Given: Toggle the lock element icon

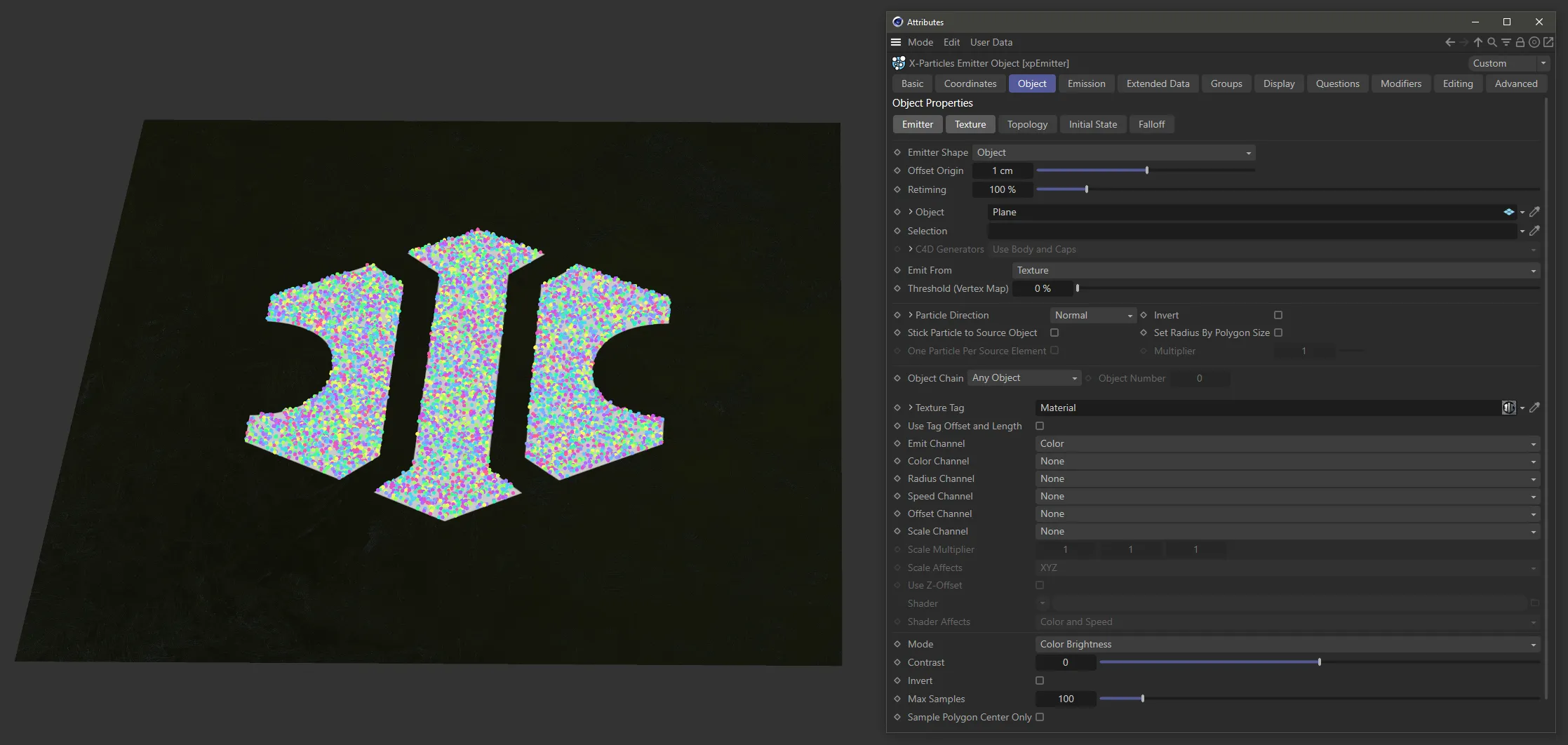Looking at the screenshot, I should coord(1520,42).
